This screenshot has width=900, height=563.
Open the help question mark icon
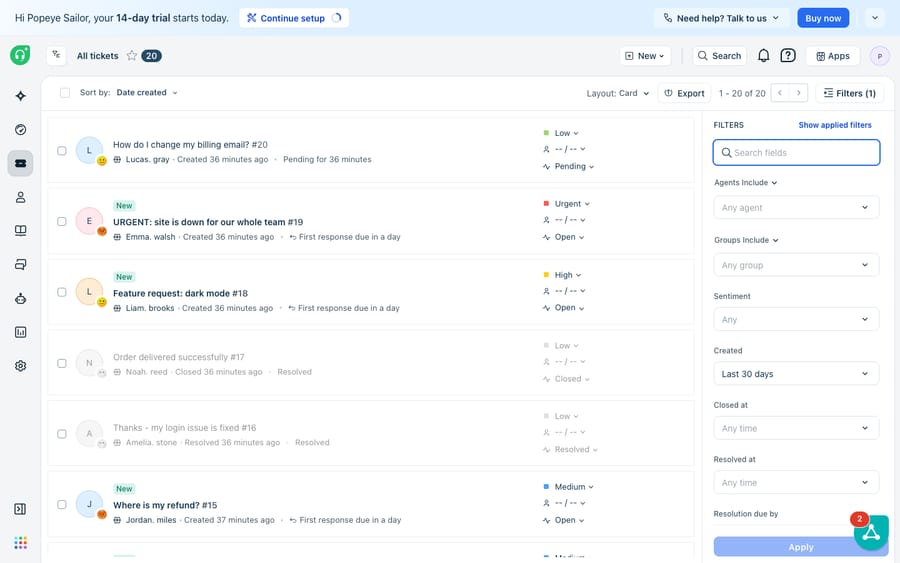788,56
